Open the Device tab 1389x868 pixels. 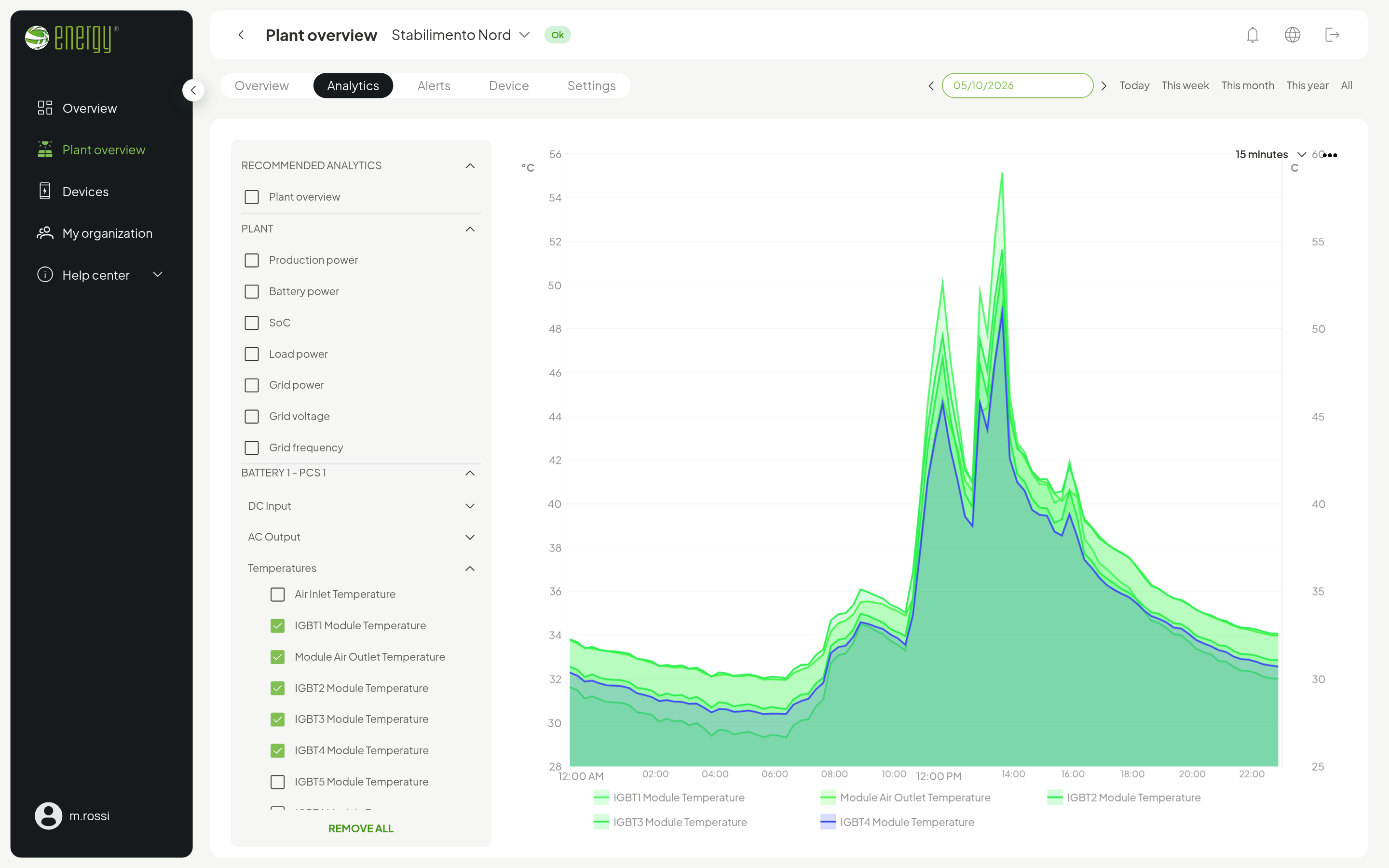508,85
